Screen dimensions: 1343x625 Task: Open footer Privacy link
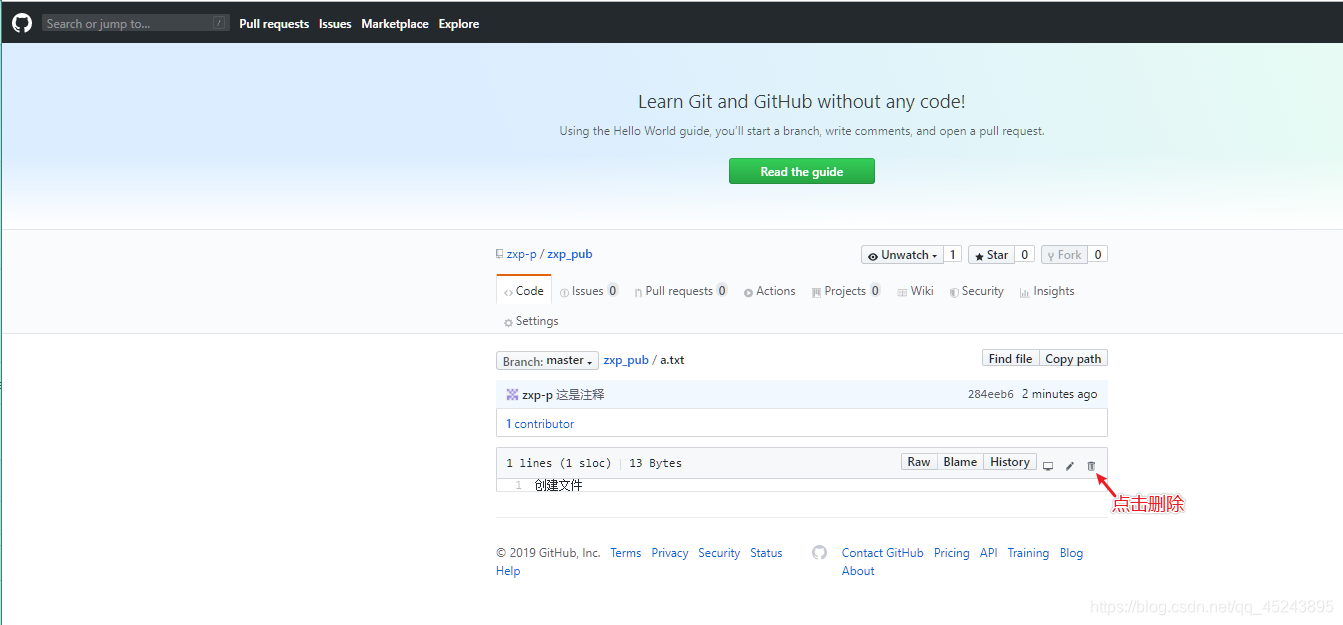click(x=670, y=553)
